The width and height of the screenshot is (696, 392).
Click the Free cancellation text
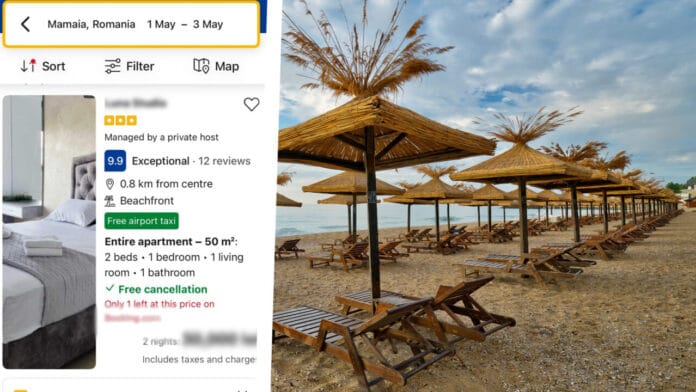pos(163,289)
